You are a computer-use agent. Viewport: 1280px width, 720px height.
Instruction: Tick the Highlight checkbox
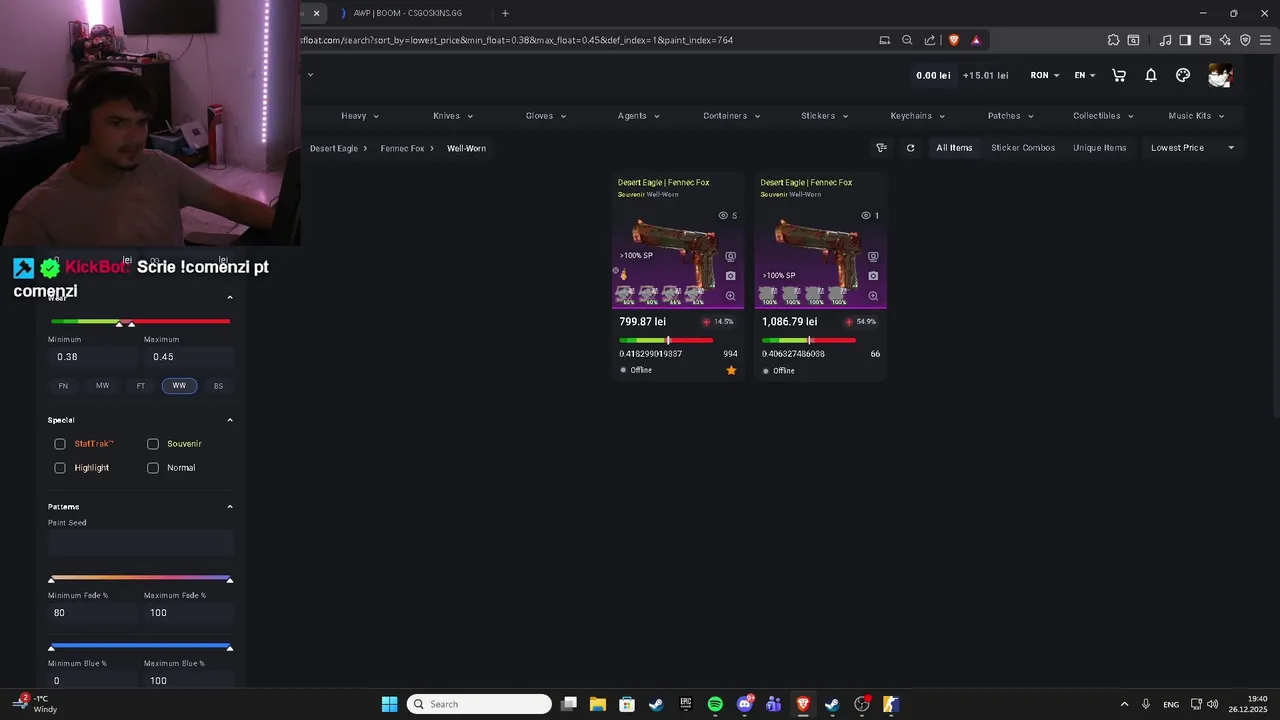click(x=60, y=468)
